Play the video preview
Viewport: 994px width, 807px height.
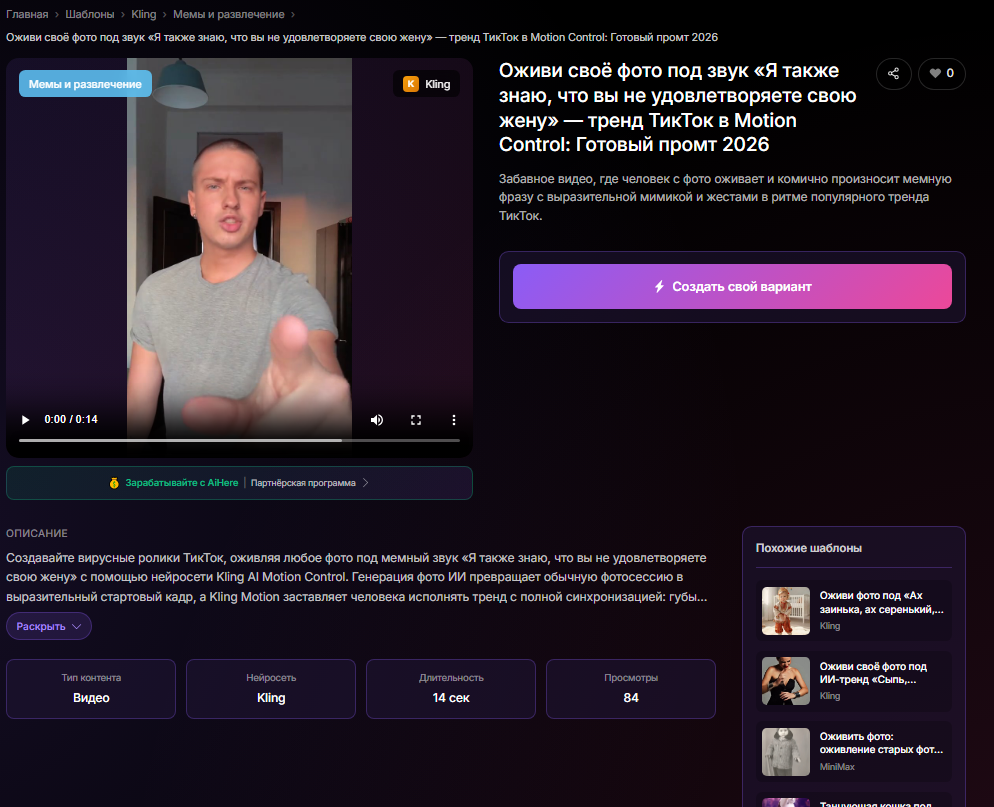point(25,420)
